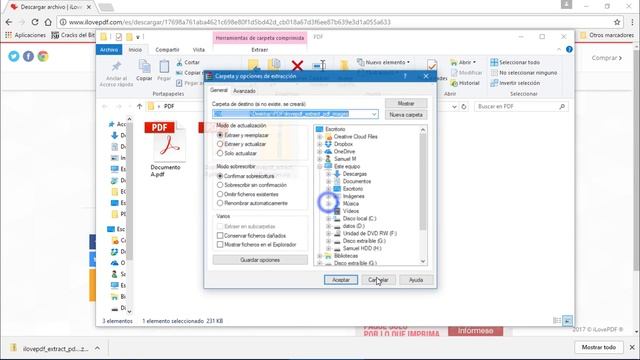
Task: Open Nuevo elemento dropdown in ribbon
Action: [x=384, y=62]
